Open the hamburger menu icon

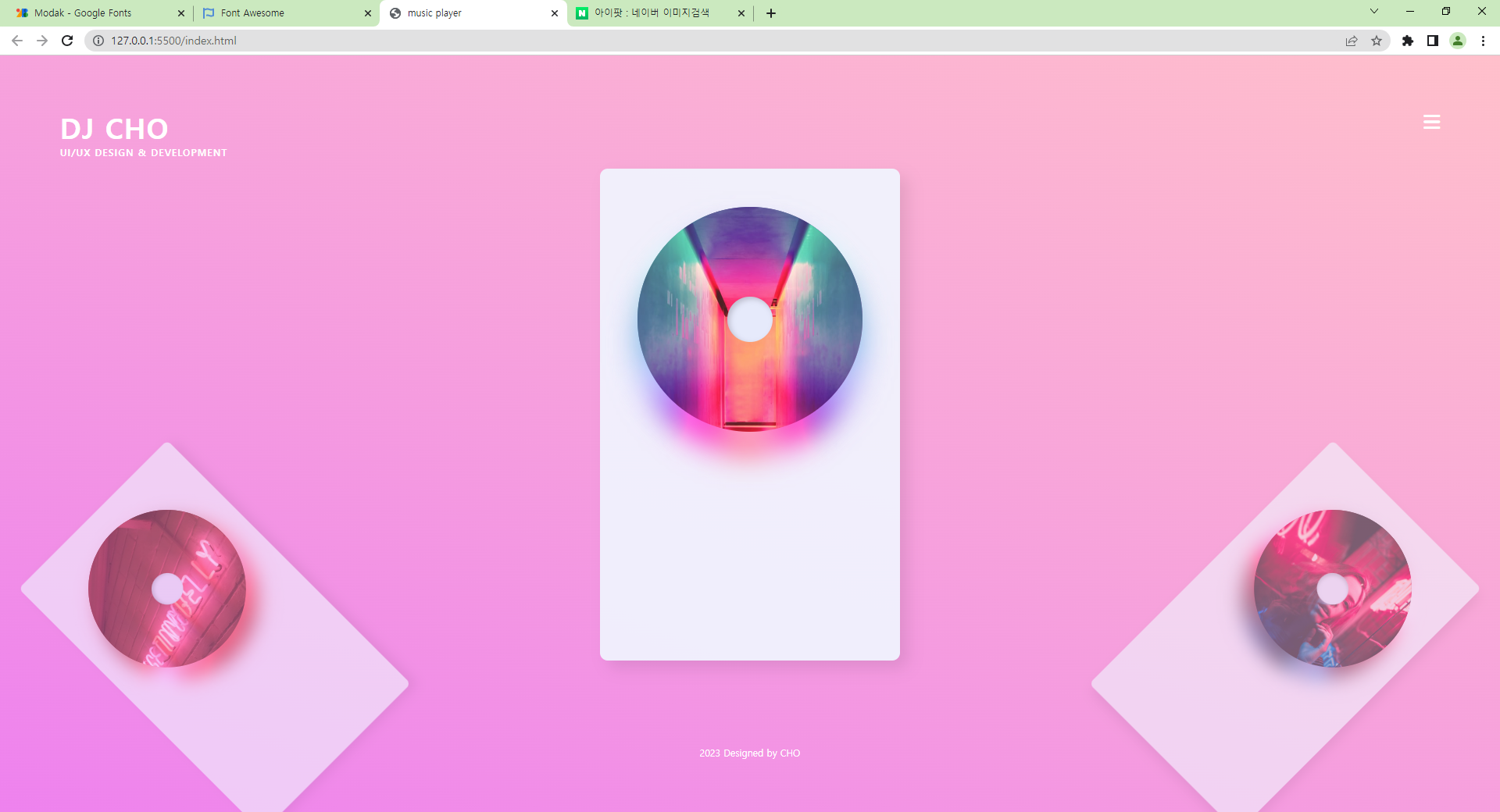click(1431, 122)
